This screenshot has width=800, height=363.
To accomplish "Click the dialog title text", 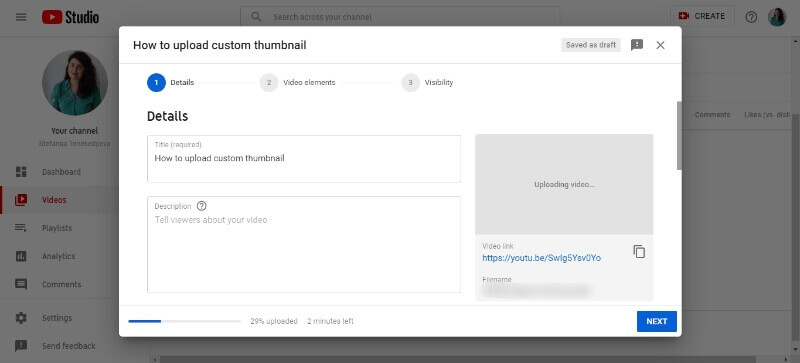I will (219, 45).
